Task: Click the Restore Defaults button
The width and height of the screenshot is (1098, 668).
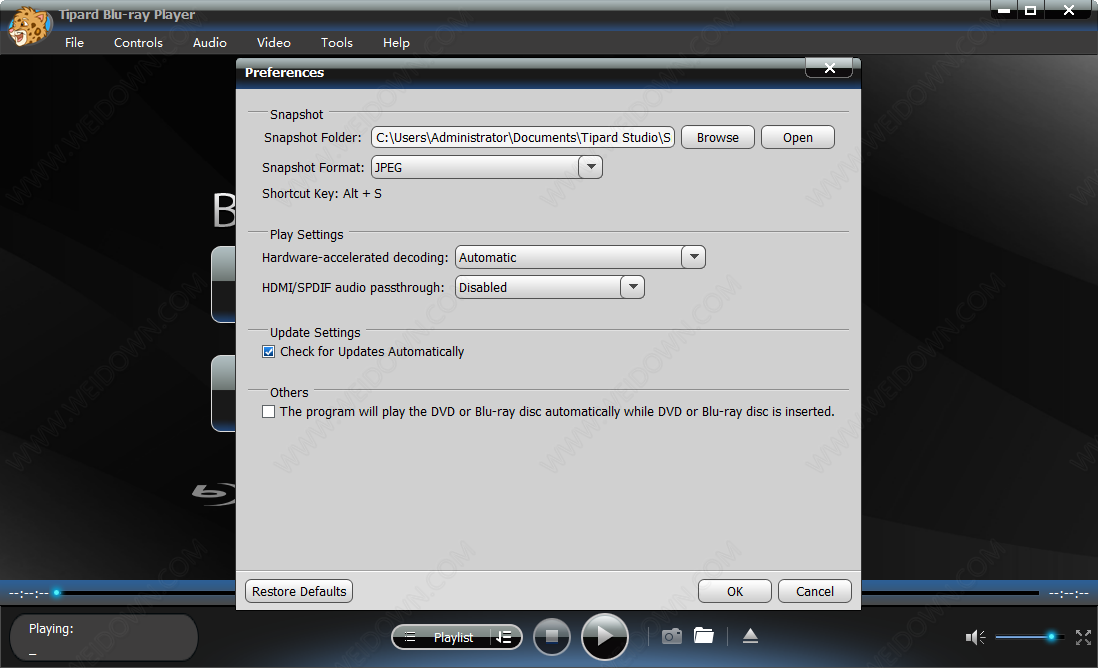Action: [299, 592]
